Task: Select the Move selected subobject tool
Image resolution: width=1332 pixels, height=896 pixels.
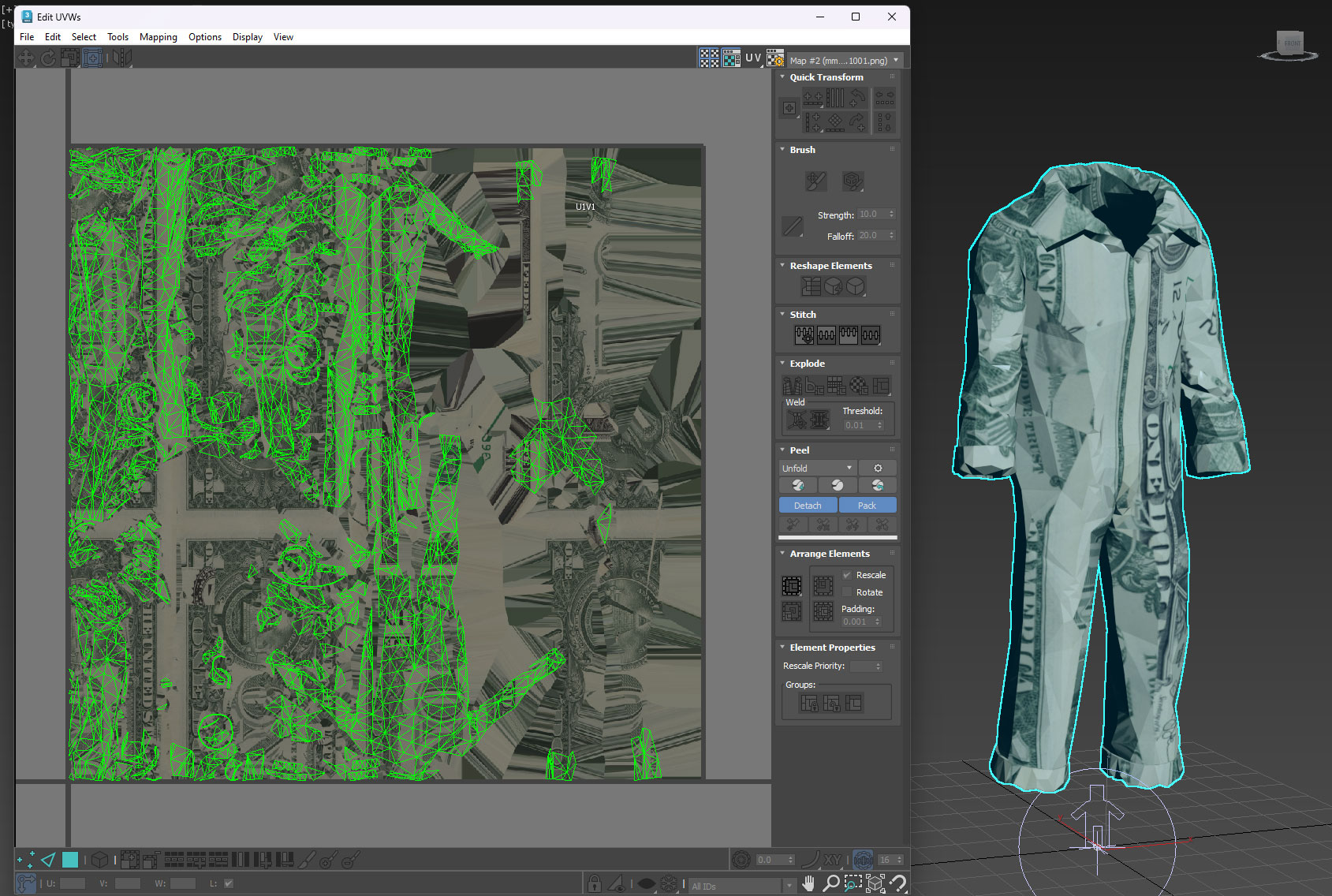Action: (25, 58)
